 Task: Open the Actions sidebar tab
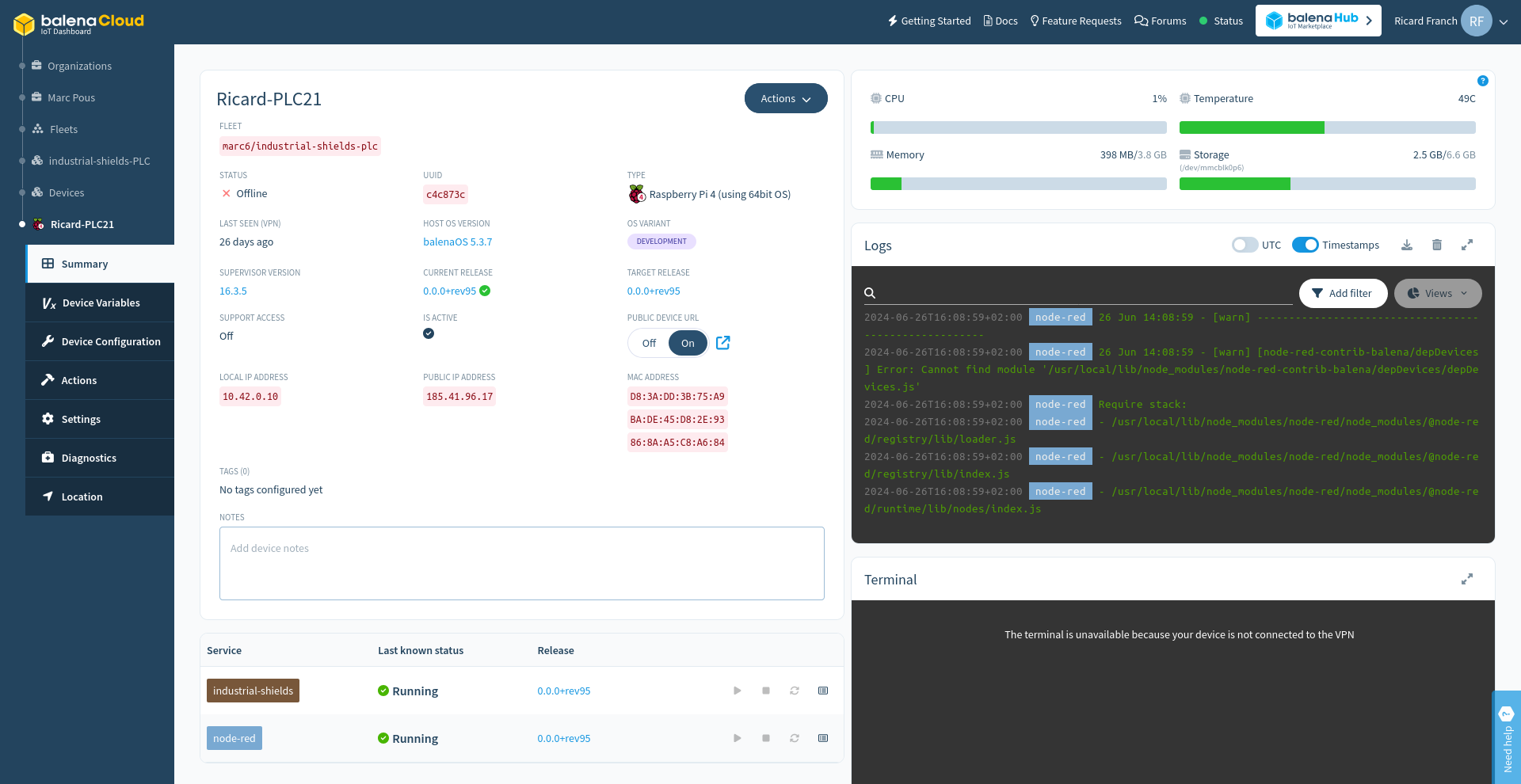point(100,380)
